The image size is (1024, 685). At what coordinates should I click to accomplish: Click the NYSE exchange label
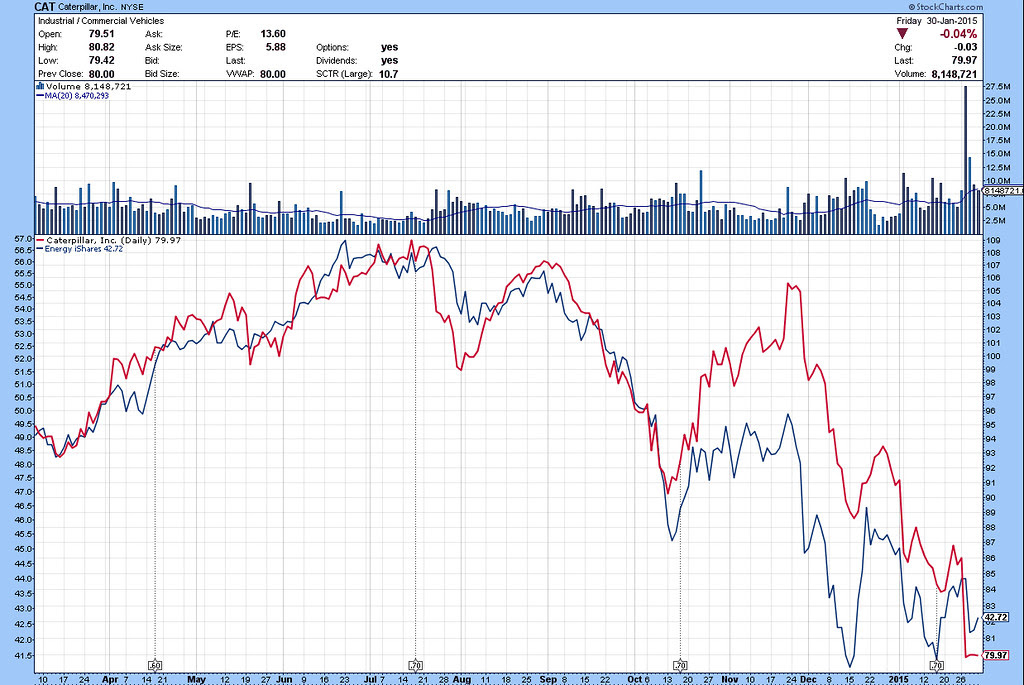click(x=133, y=7)
